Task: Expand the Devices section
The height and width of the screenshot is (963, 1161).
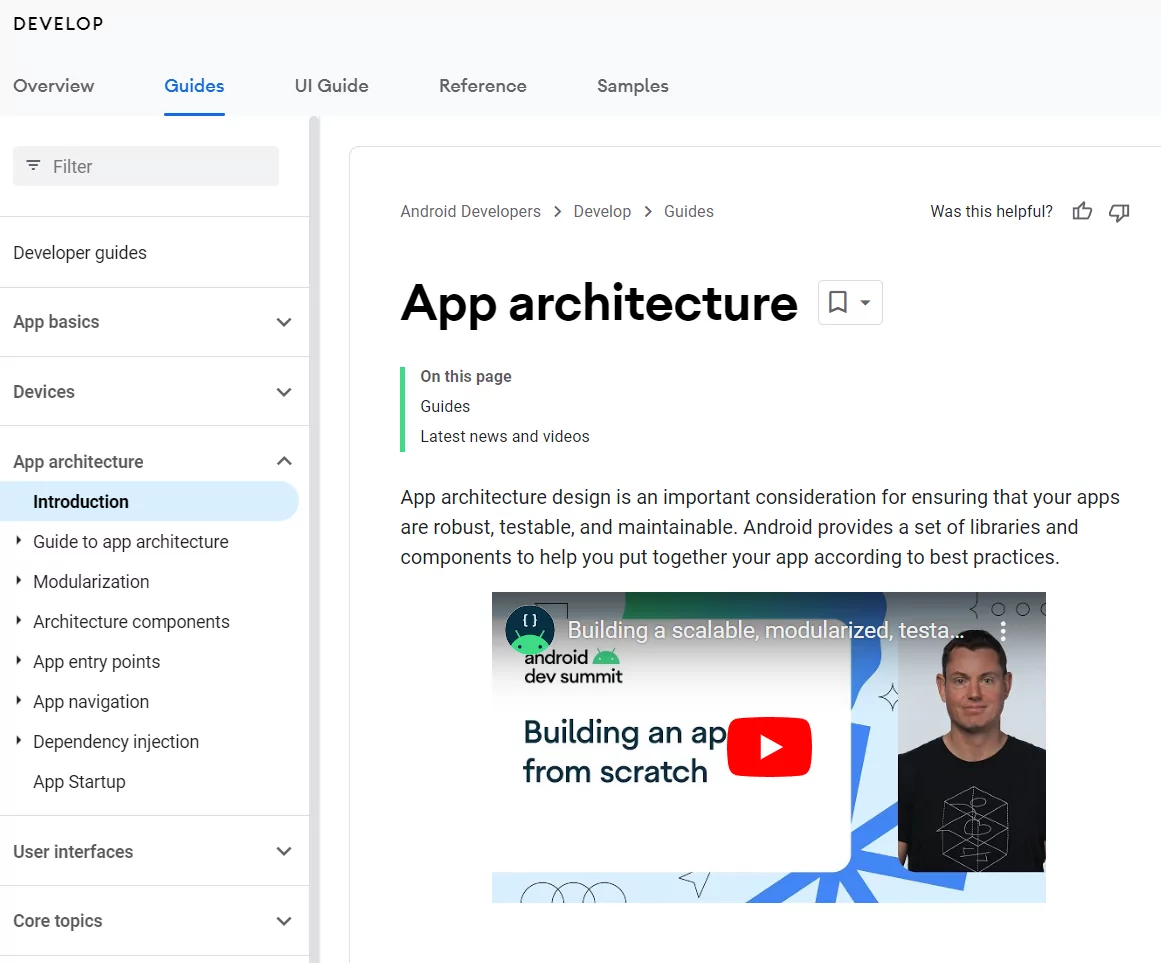Action: pyautogui.click(x=284, y=392)
